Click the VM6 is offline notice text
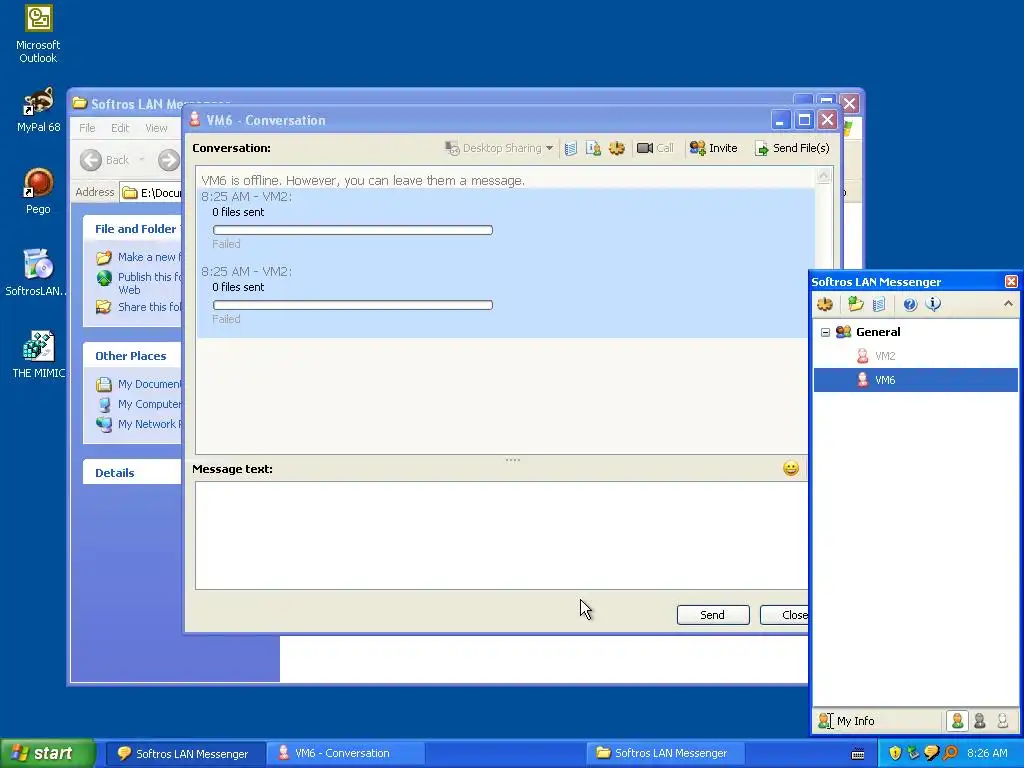The height and width of the screenshot is (768, 1024). tap(362, 180)
